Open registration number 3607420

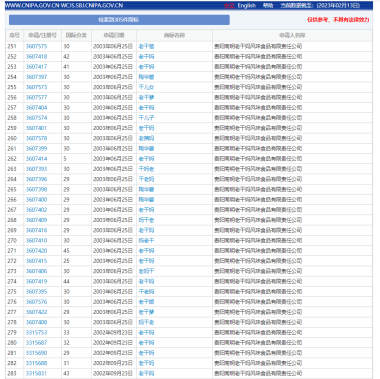(37, 251)
